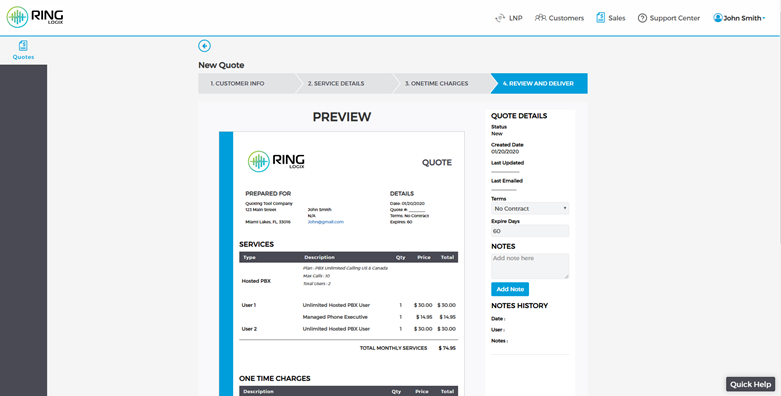Viewport: 781px width, 396px height.
Task: Click the RingLogix logo in quote preview
Action: pos(276,161)
